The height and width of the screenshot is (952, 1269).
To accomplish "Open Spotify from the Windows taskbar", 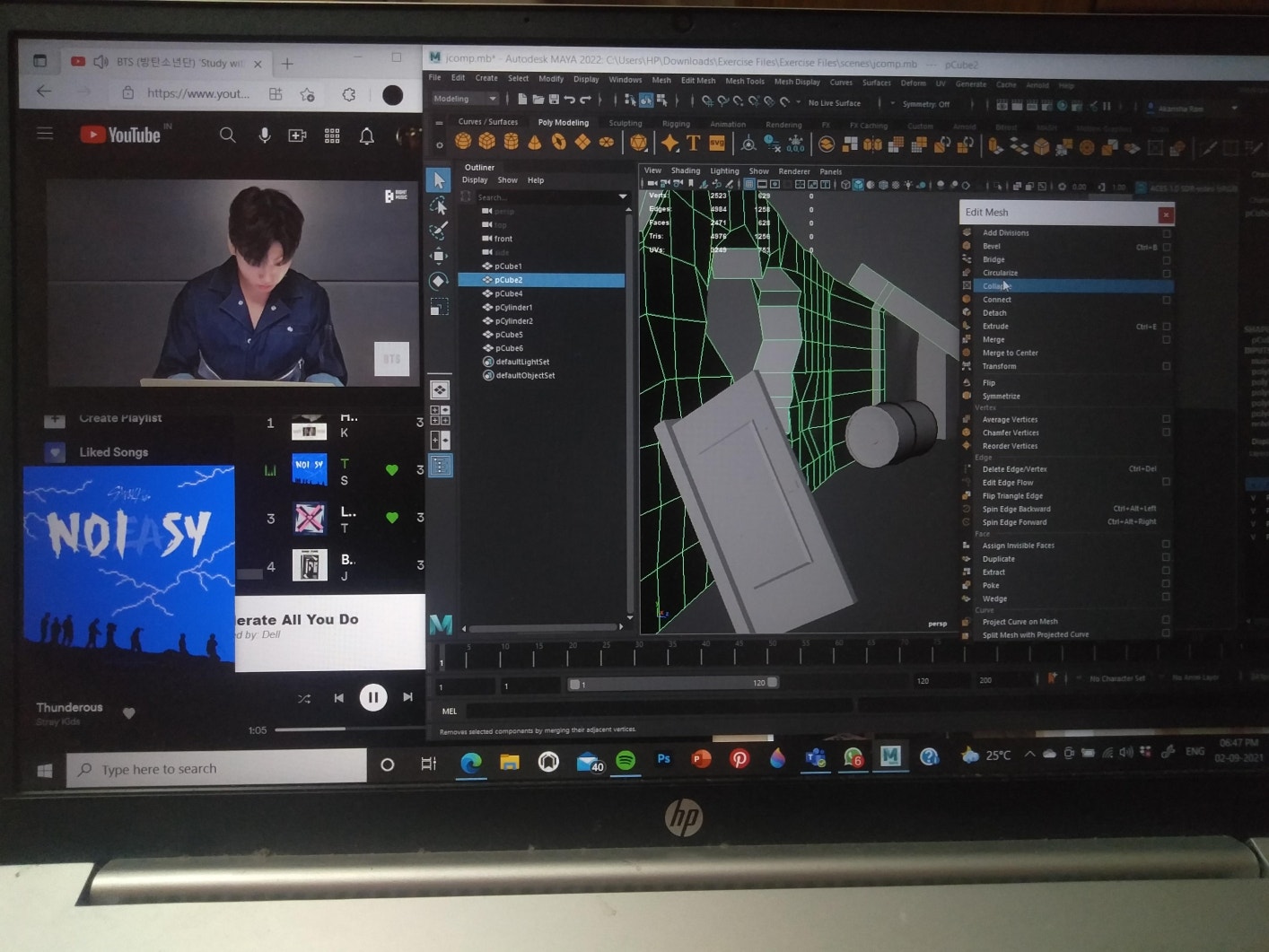I will point(626,761).
